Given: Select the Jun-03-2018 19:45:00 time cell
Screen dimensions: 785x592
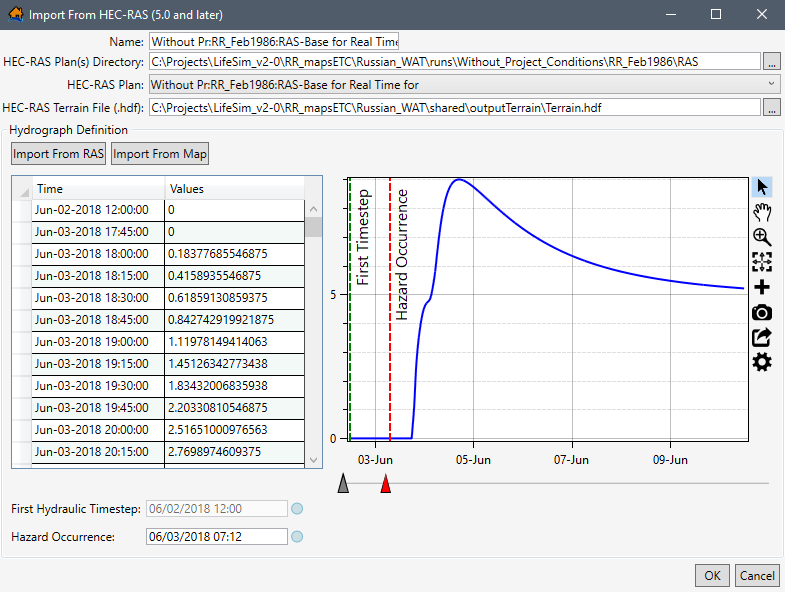Looking at the screenshot, I should point(98,408).
